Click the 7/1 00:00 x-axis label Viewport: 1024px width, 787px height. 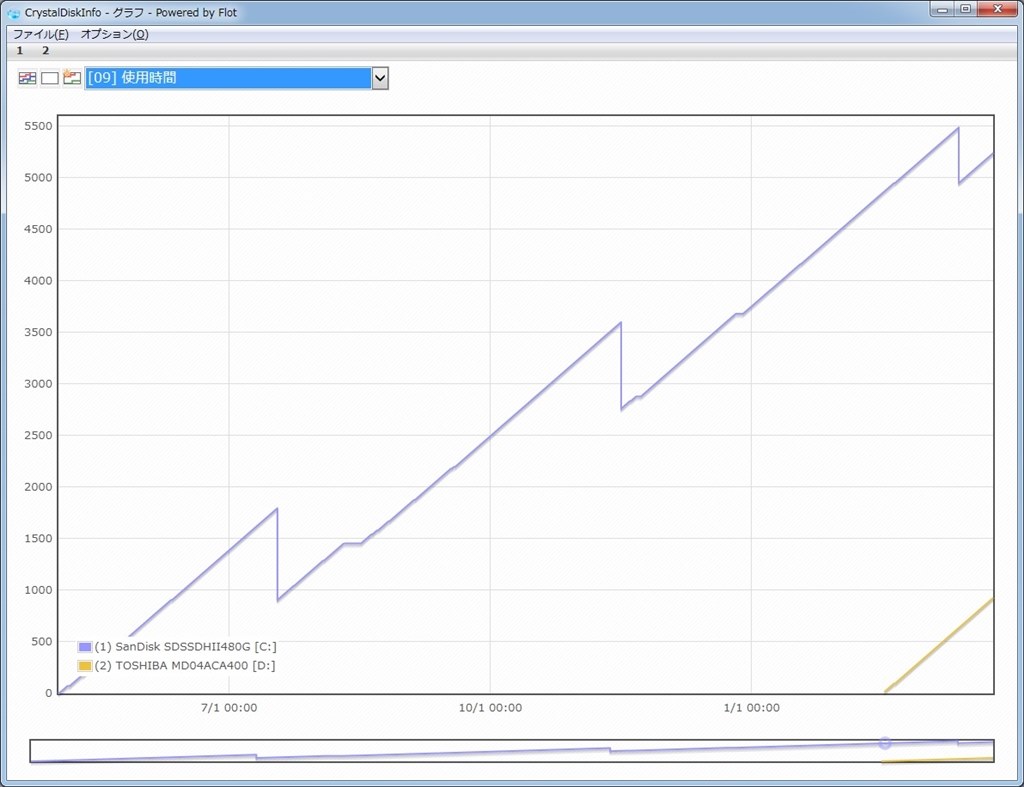pyautogui.click(x=229, y=708)
